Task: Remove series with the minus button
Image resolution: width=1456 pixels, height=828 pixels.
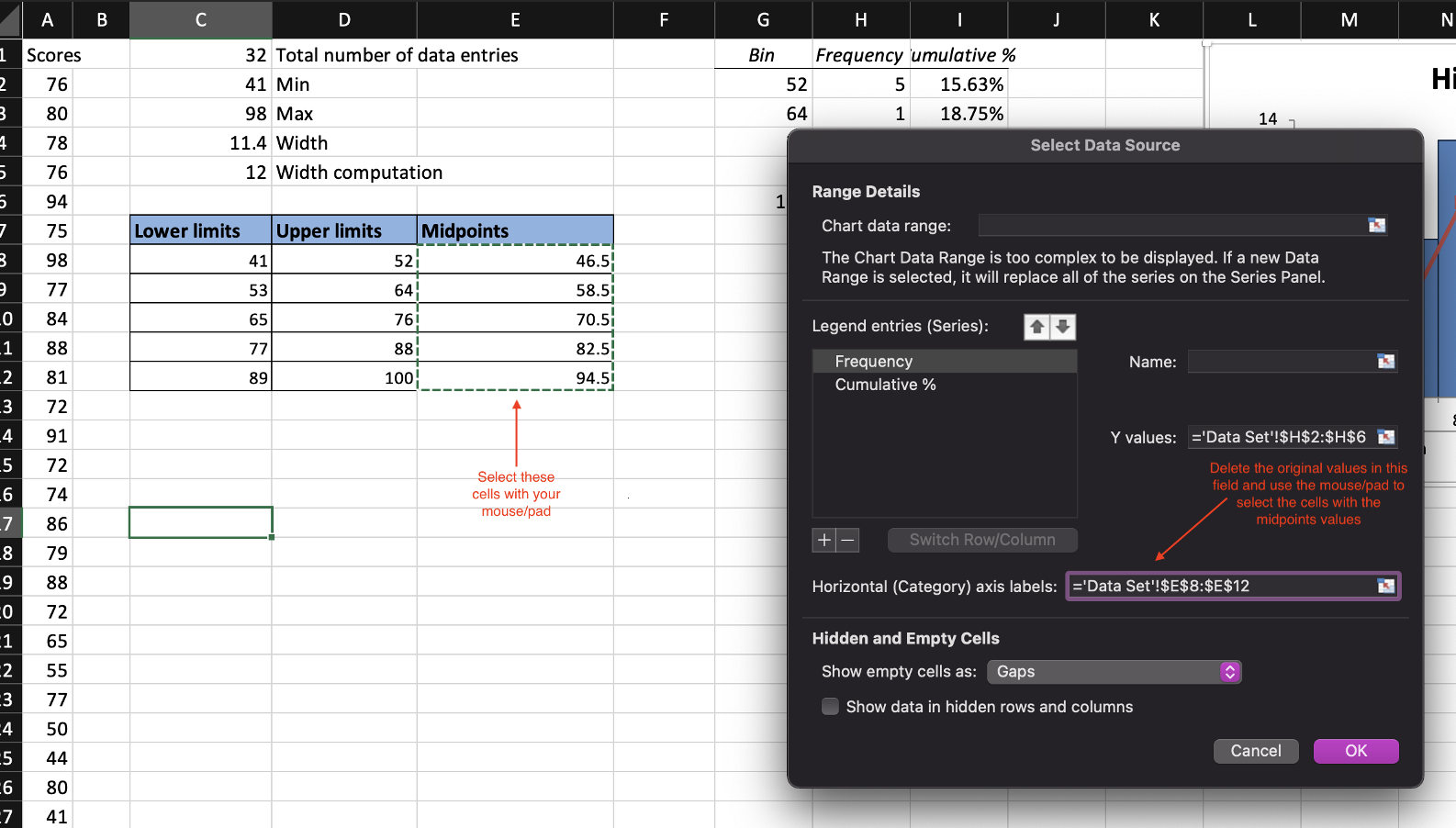Action: tap(848, 540)
